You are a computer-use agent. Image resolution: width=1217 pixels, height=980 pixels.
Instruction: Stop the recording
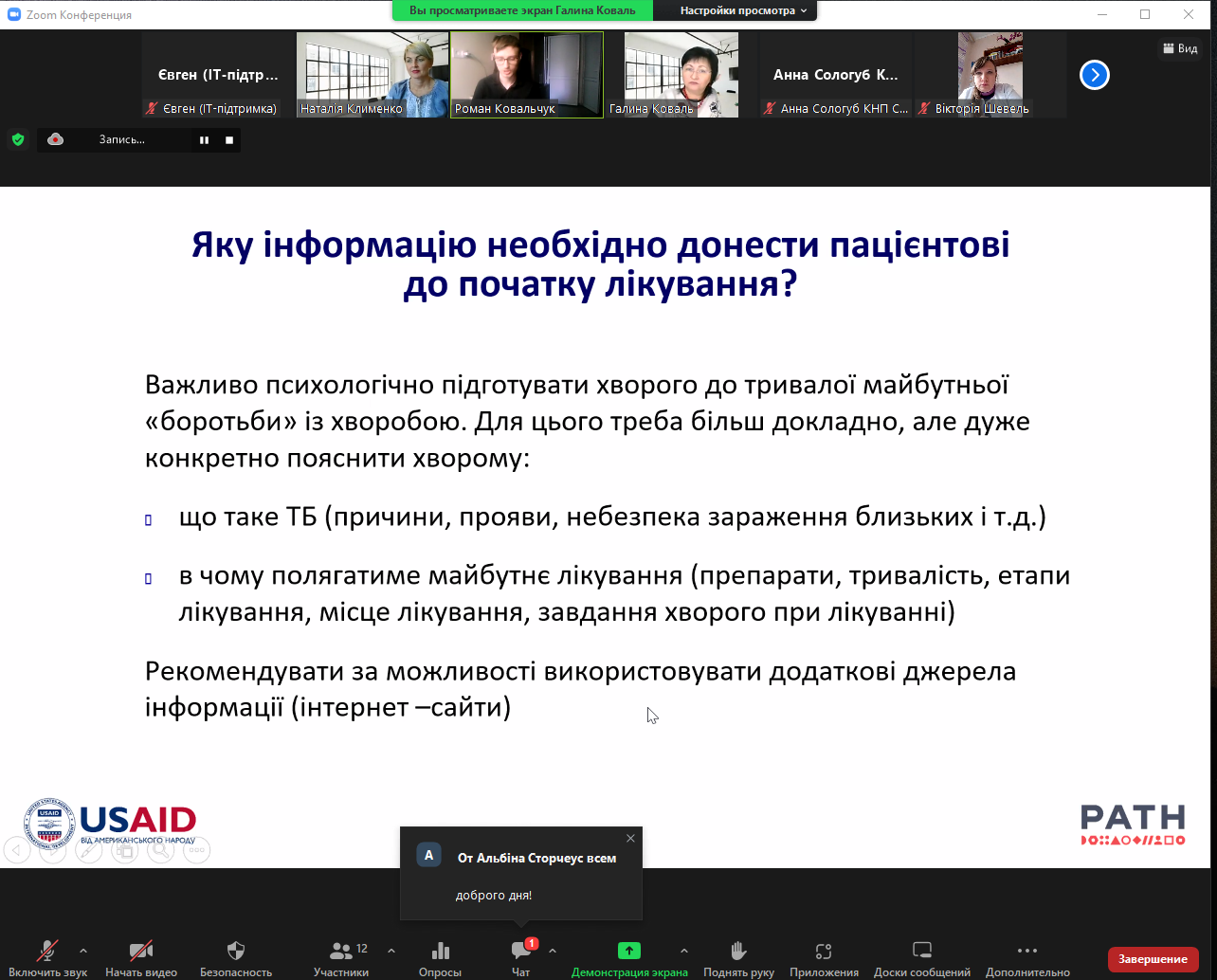(228, 140)
